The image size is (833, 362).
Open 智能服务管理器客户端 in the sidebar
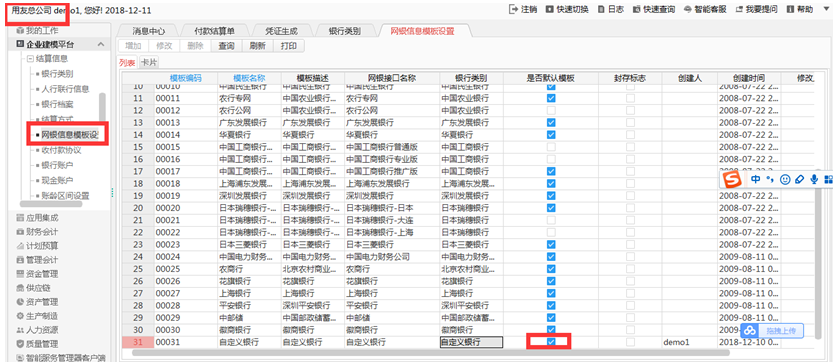pyautogui.click(x=61, y=358)
